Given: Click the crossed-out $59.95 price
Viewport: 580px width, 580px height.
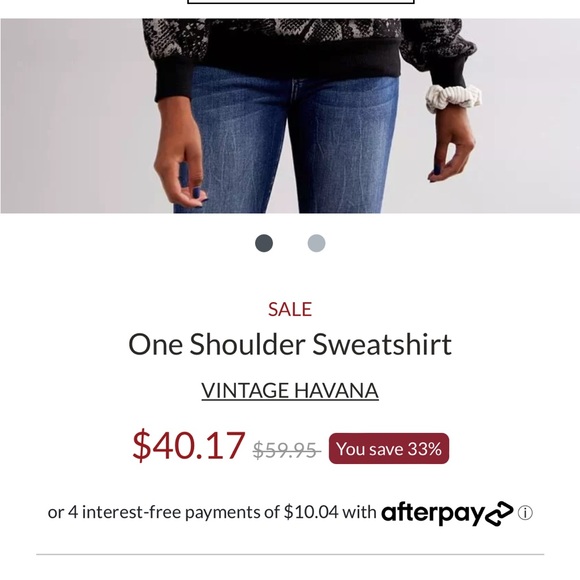Looking at the screenshot, I should pos(286,450).
